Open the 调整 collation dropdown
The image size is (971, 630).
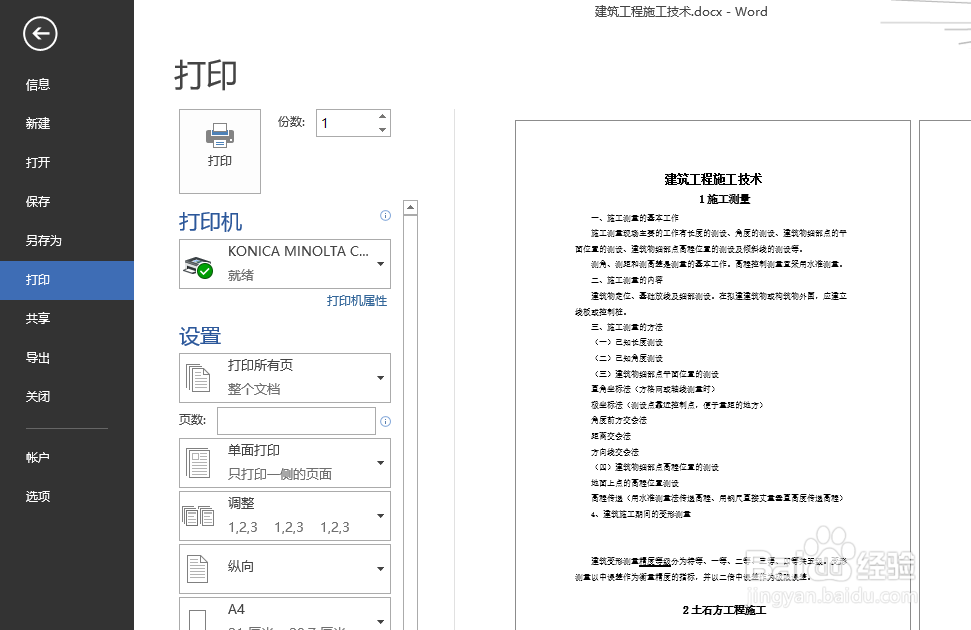coord(285,516)
